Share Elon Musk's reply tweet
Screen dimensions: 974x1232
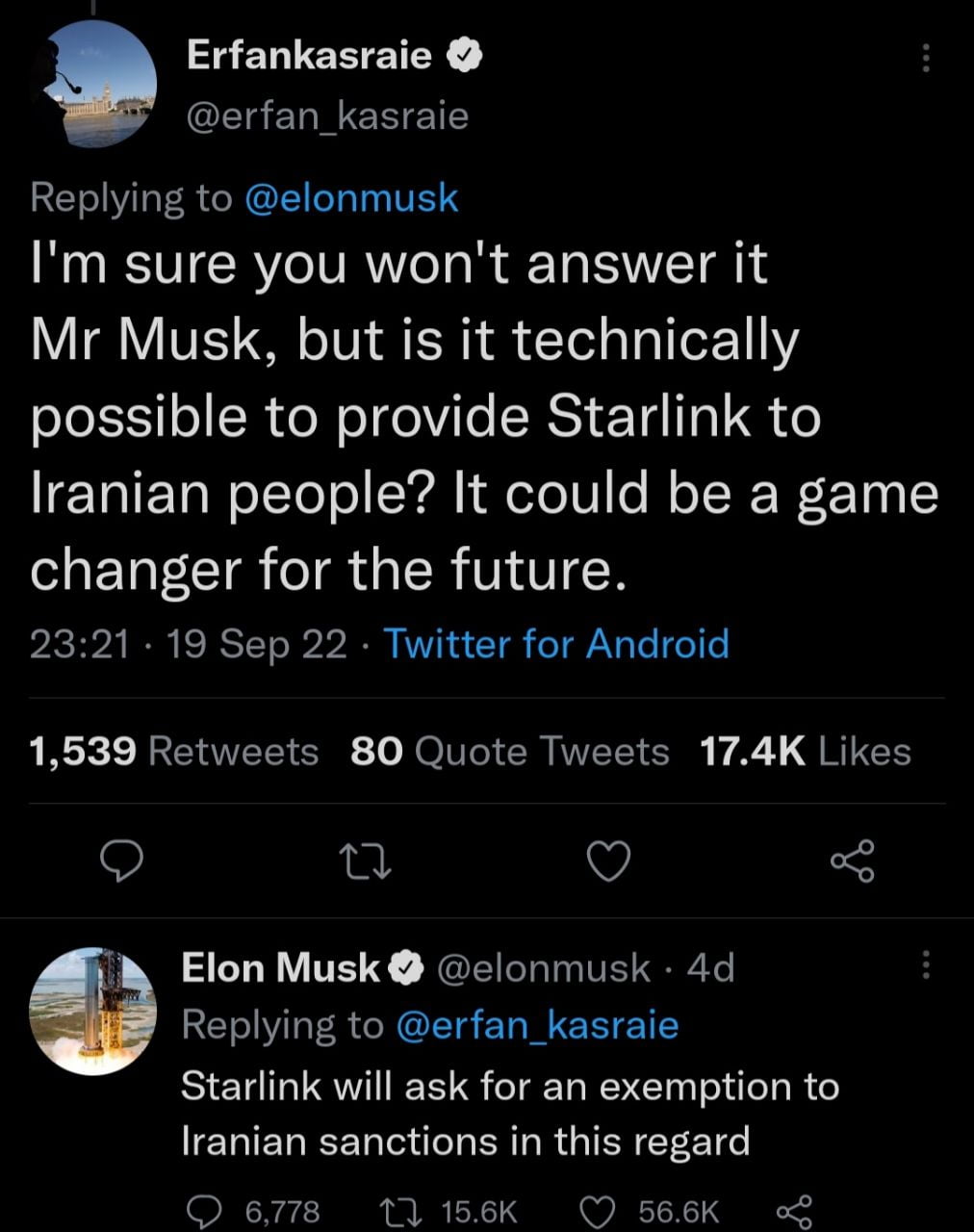pyautogui.click(x=794, y=1210)
